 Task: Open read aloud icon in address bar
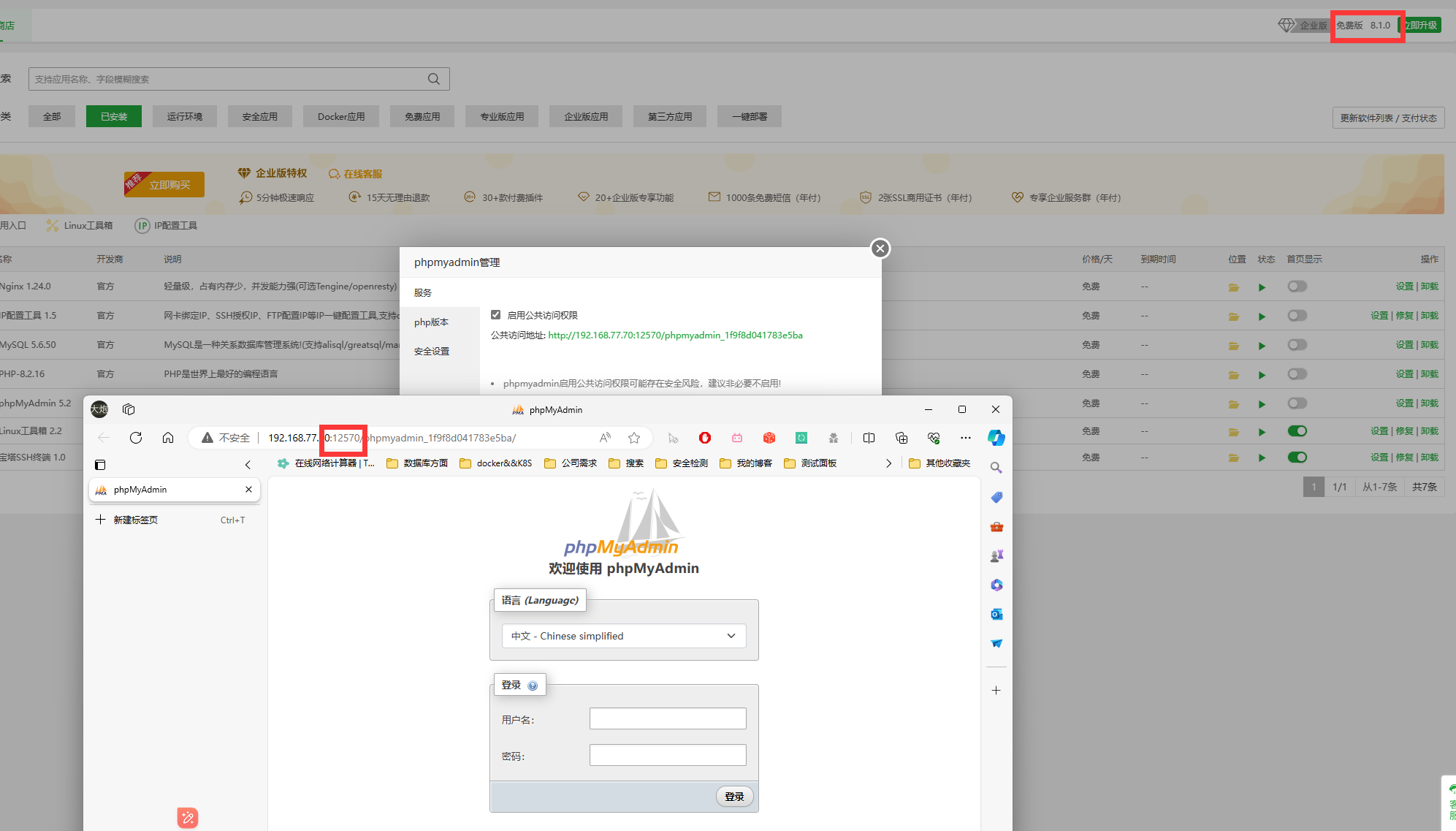(605, 438)
